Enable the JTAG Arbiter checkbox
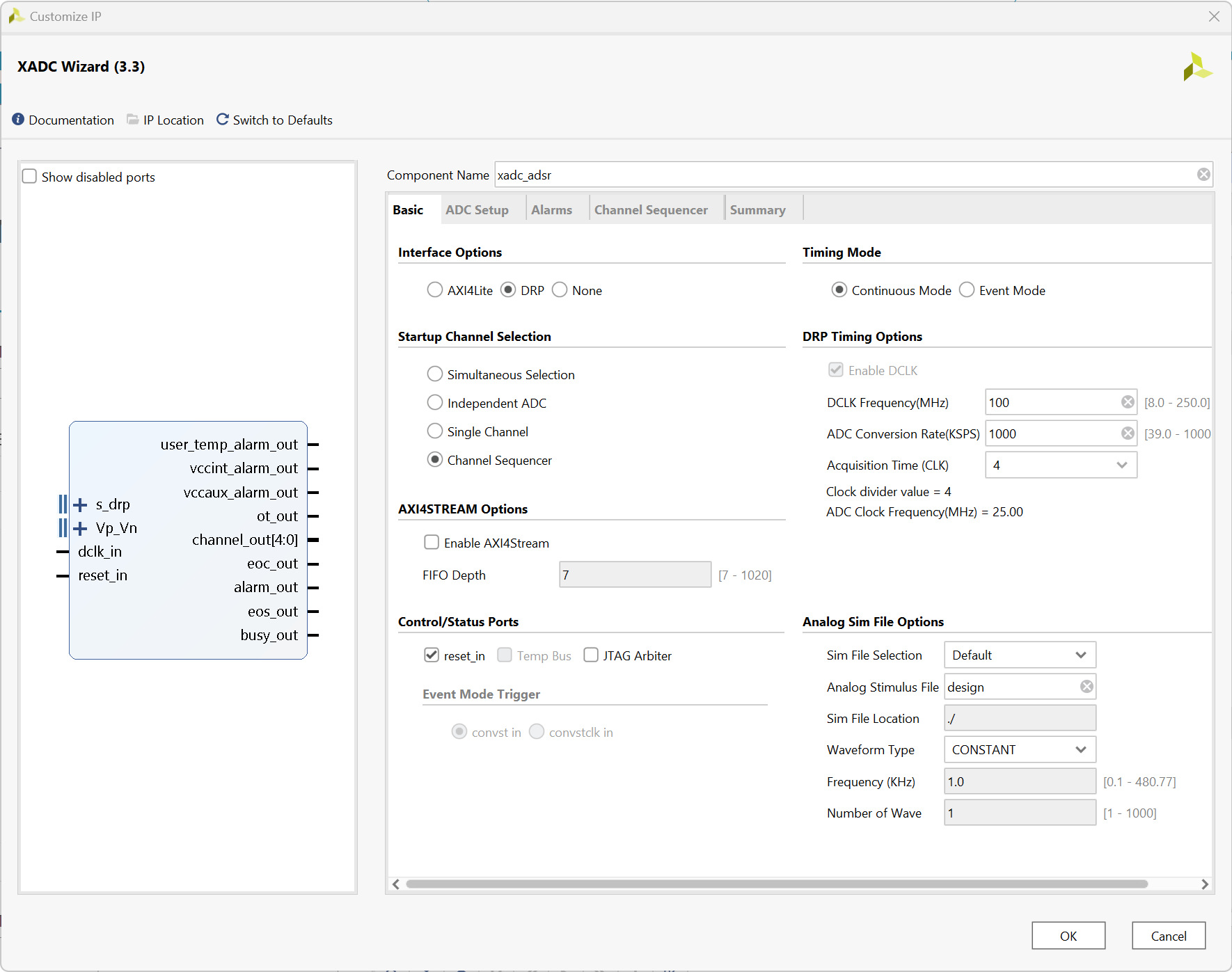 pos(591,655)
